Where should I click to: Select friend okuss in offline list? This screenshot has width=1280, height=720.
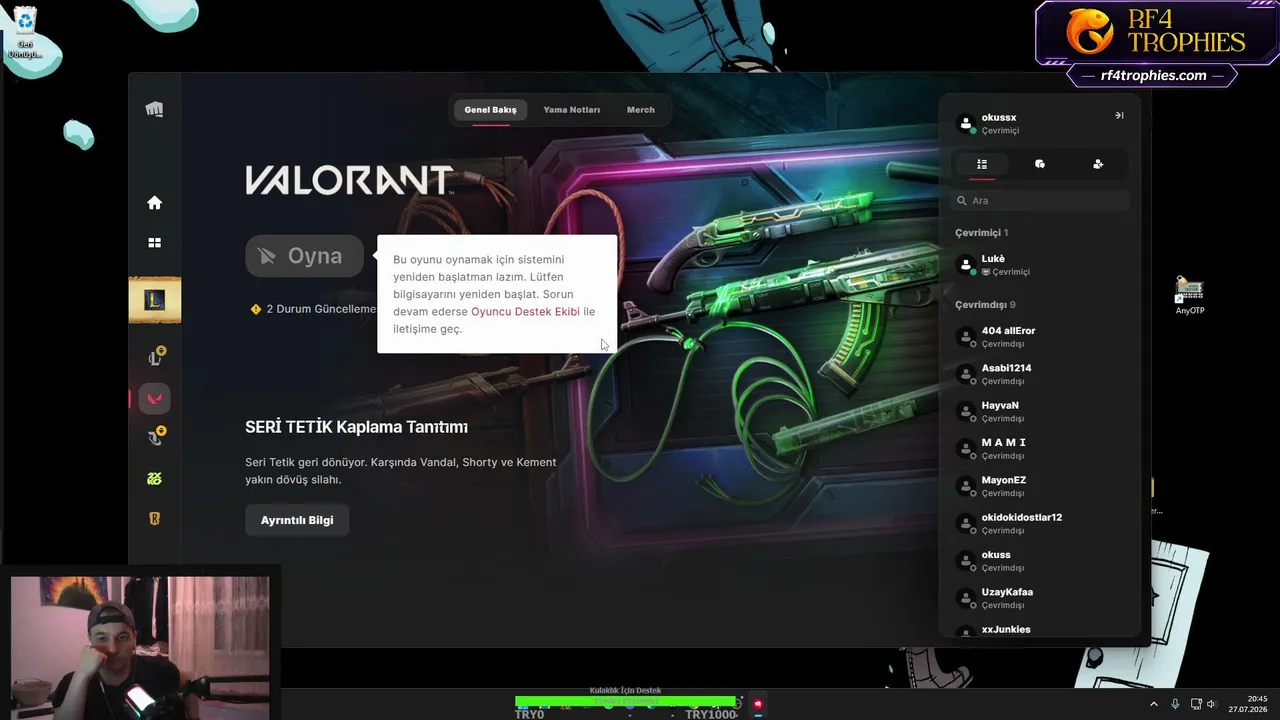(x=1040, y=561)
